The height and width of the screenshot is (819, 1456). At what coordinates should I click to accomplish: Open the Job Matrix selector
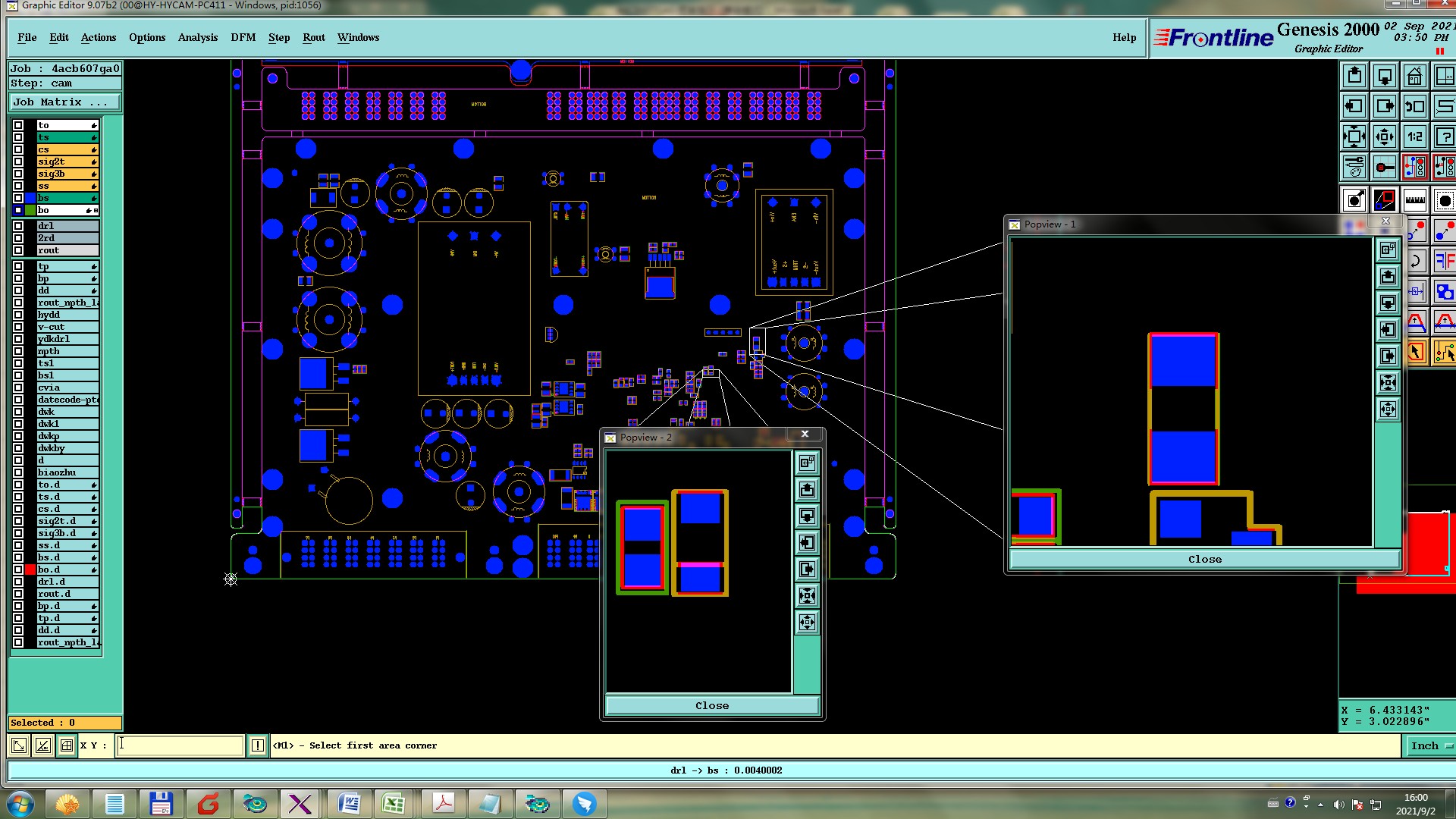pyautogui.click(x=64, y=102)
